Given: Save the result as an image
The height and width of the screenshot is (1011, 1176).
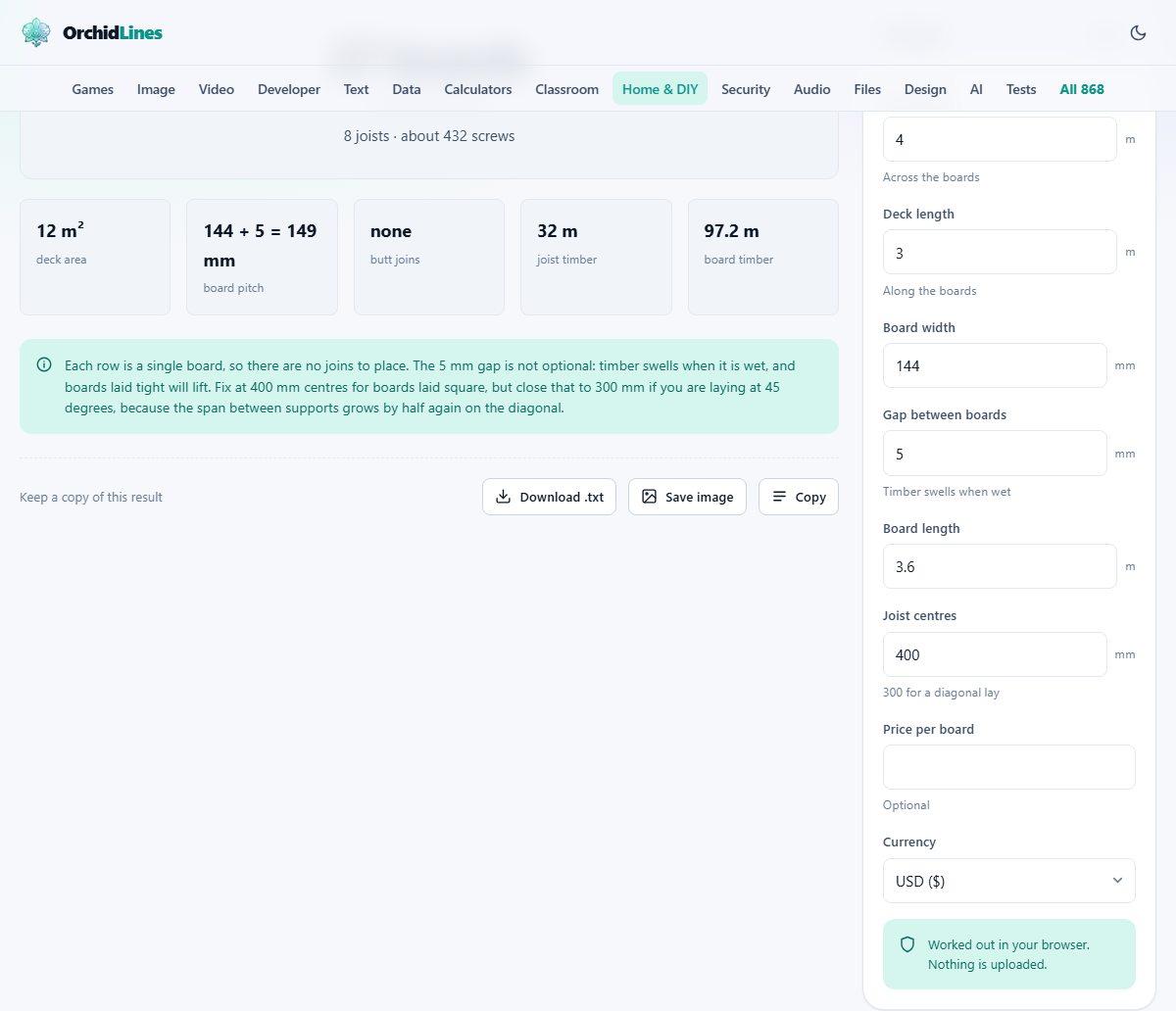Looking at the screenshot, I should click(687, 497).
